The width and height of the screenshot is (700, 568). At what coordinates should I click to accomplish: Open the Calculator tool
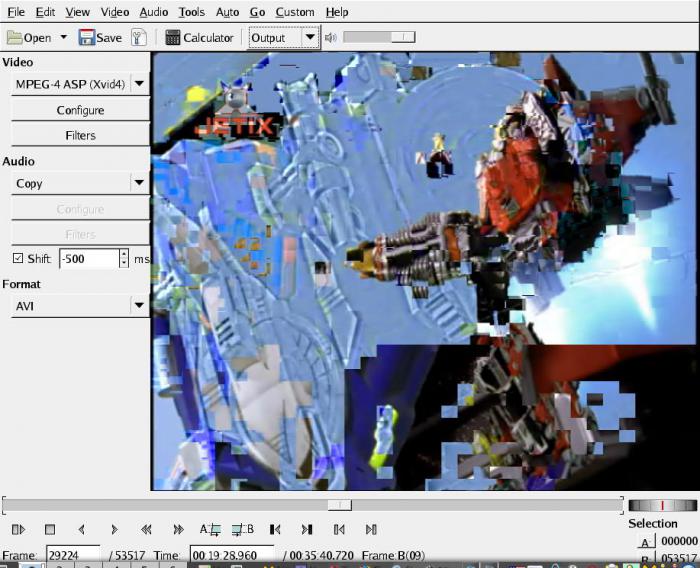(x=199, y=38)
